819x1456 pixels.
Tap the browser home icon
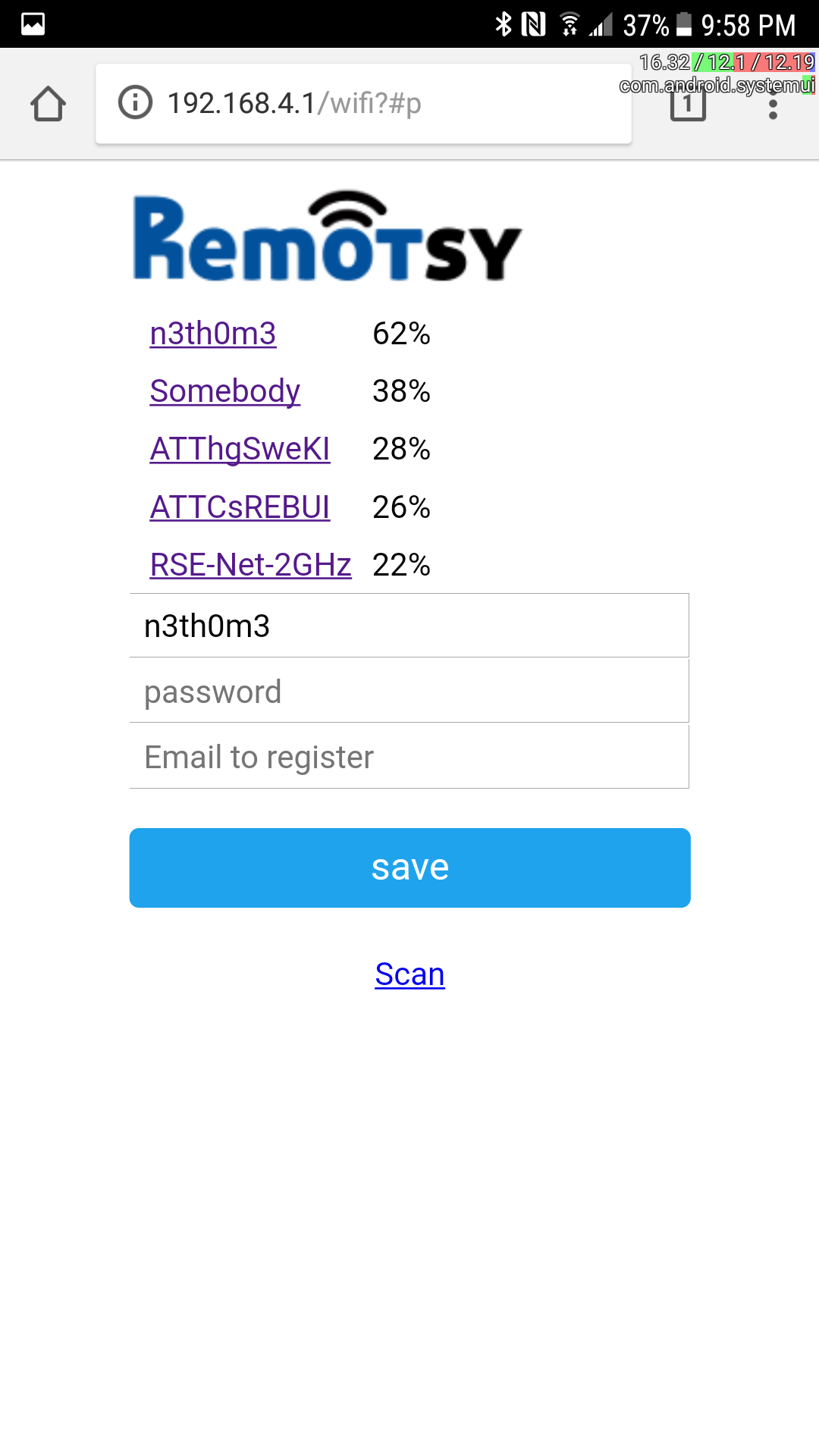pyautogui.click(x=48, y=104)
